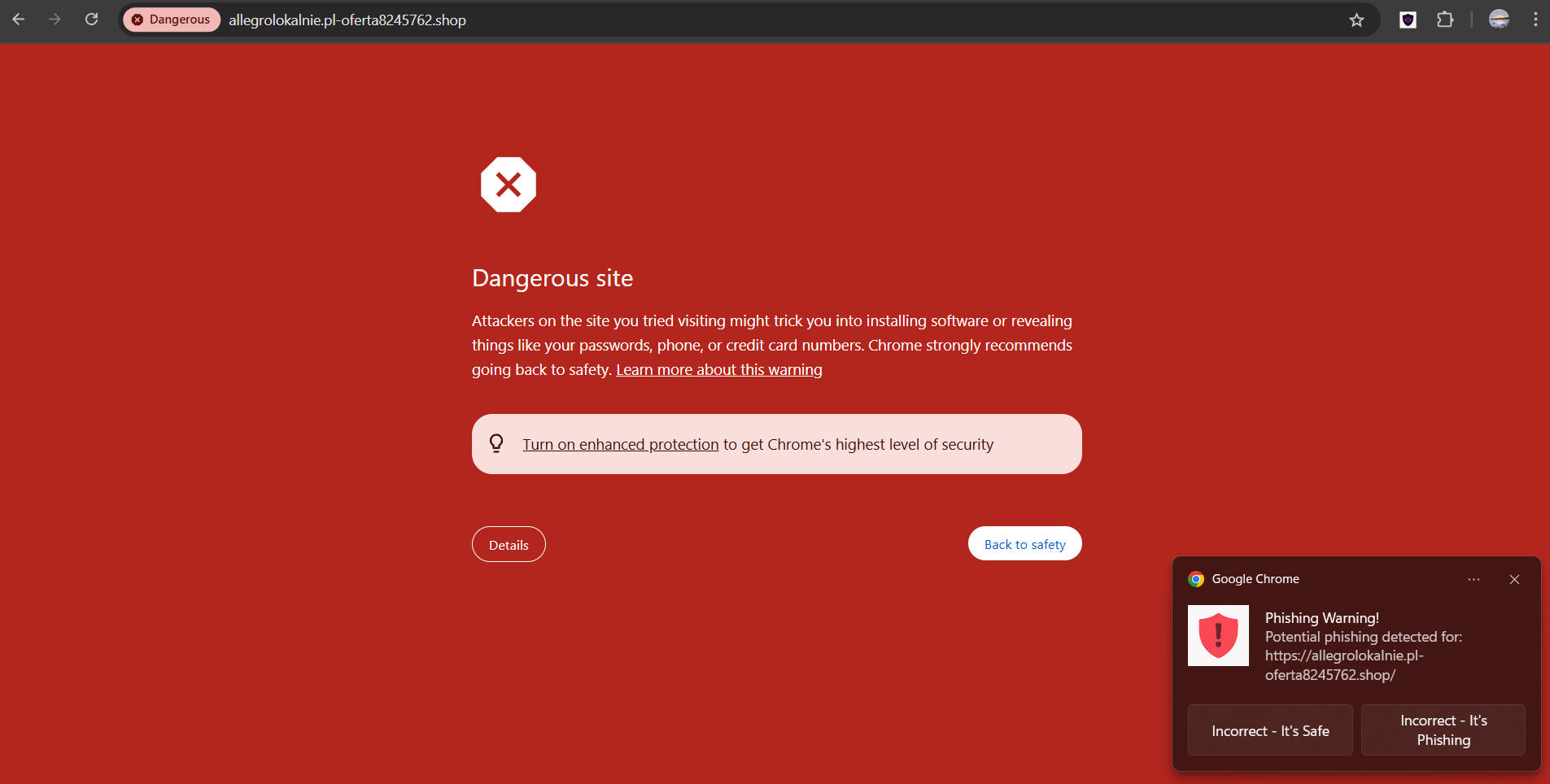Click the Google Chrome logo in notification
The height and width of the screenshot is (784, 1550).
1196,579
